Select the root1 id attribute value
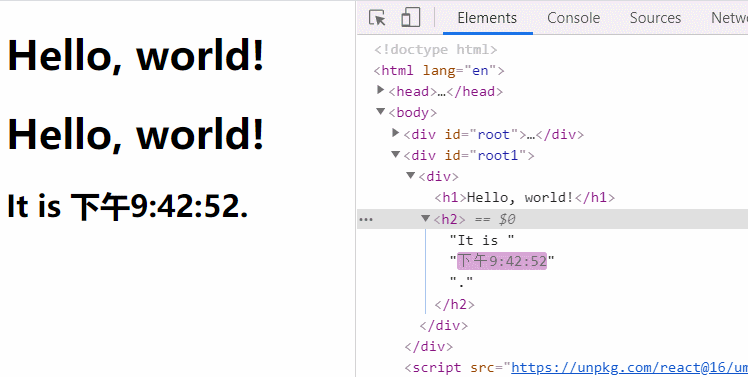The height and width of the screenshot is (377, 748). [498, 156]
